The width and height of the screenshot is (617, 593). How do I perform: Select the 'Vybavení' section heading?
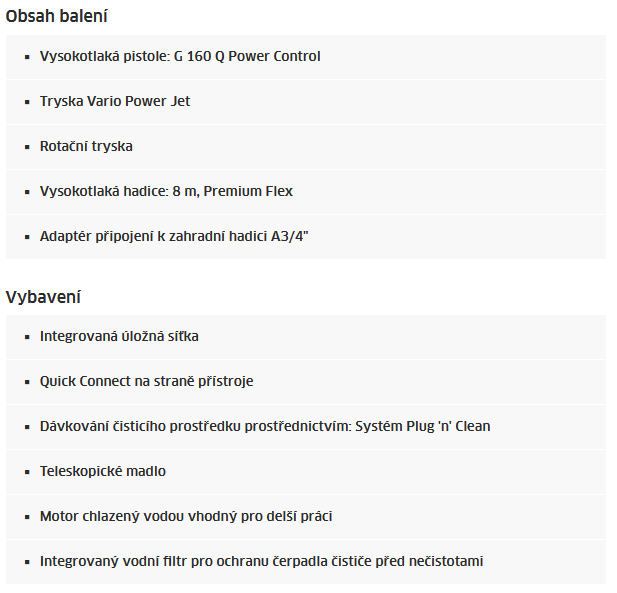pyautogui.click(x=43, y=297)
